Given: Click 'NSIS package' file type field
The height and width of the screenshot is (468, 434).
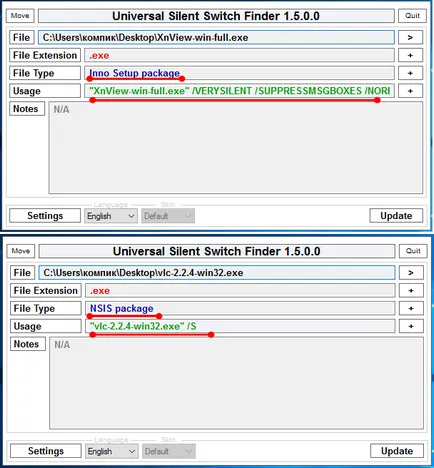Looking at the screenshot, I should point(240,308).
